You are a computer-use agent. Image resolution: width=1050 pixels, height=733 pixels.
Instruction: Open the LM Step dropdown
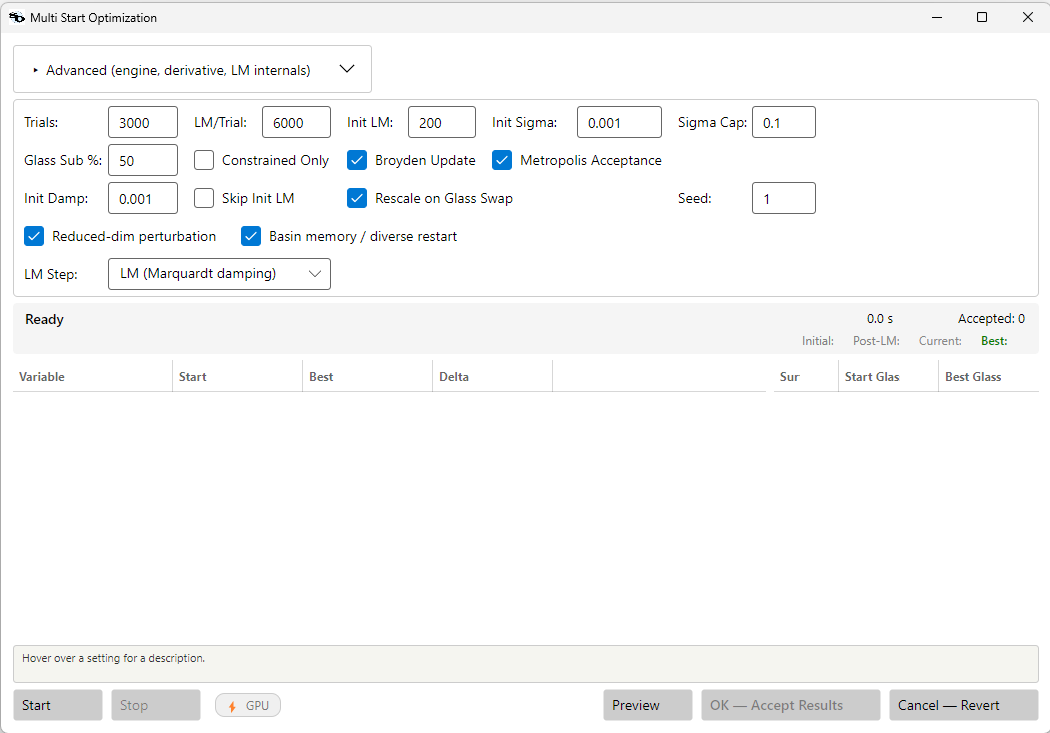(219, 274)
